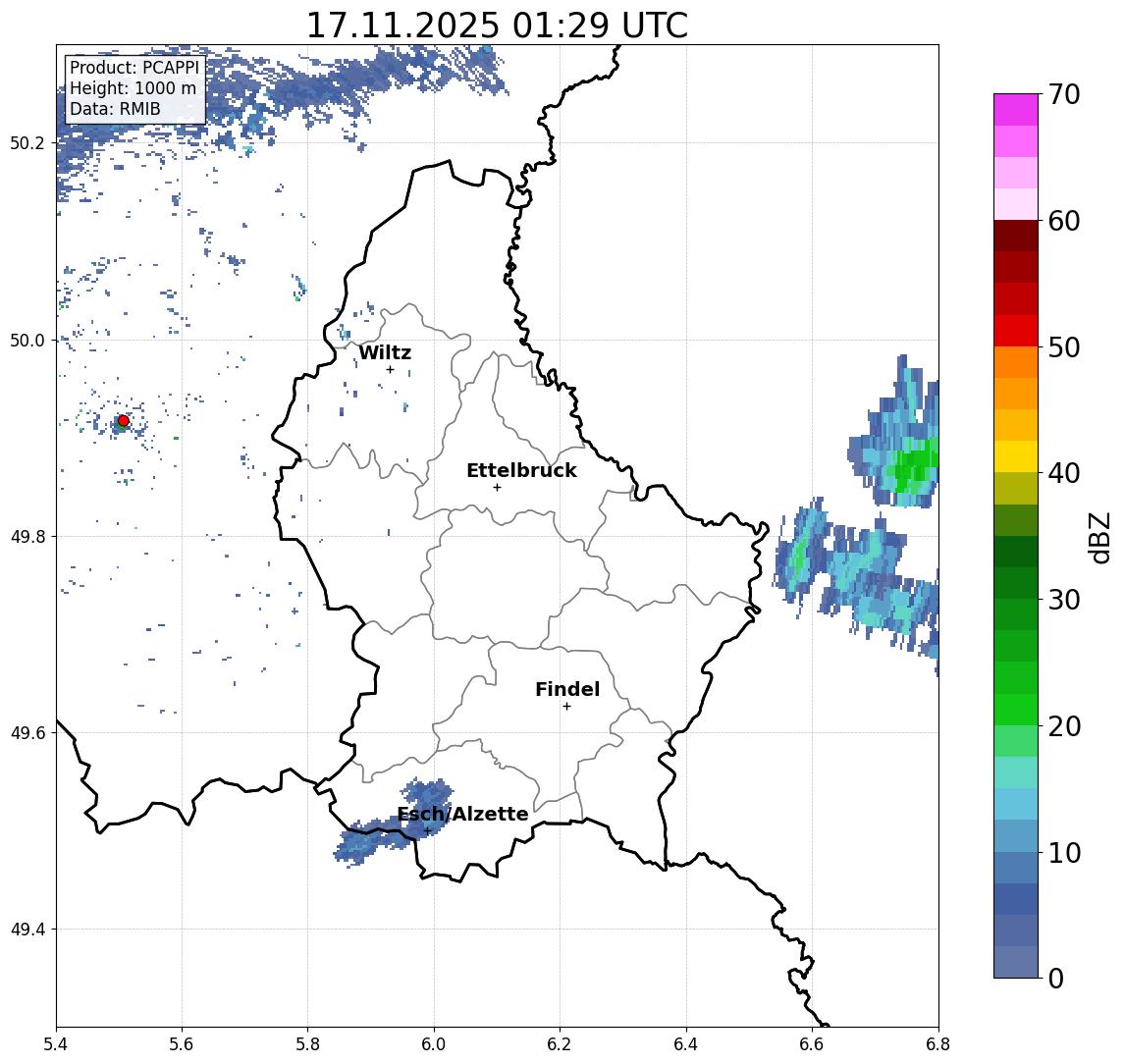
Task: Click the cross marker below Esch/Alzette
Action: point(428,831)
